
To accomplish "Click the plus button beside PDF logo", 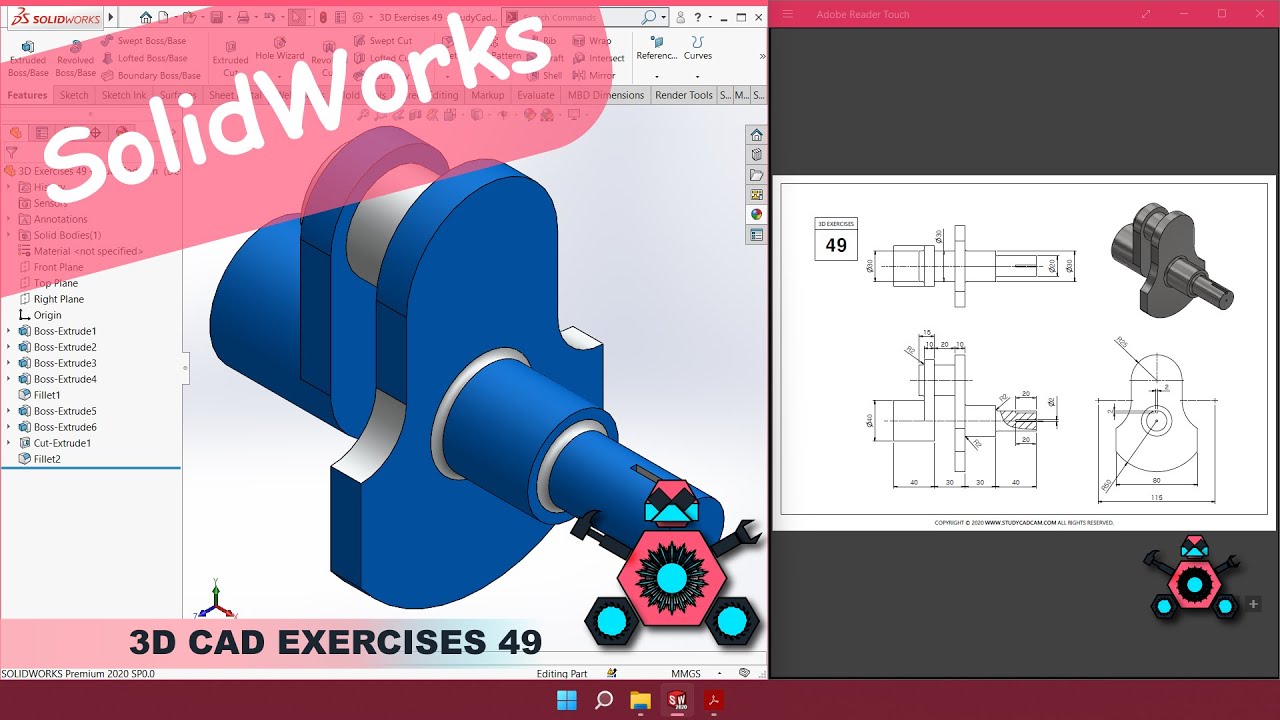I will click(x=1253, y=604).
